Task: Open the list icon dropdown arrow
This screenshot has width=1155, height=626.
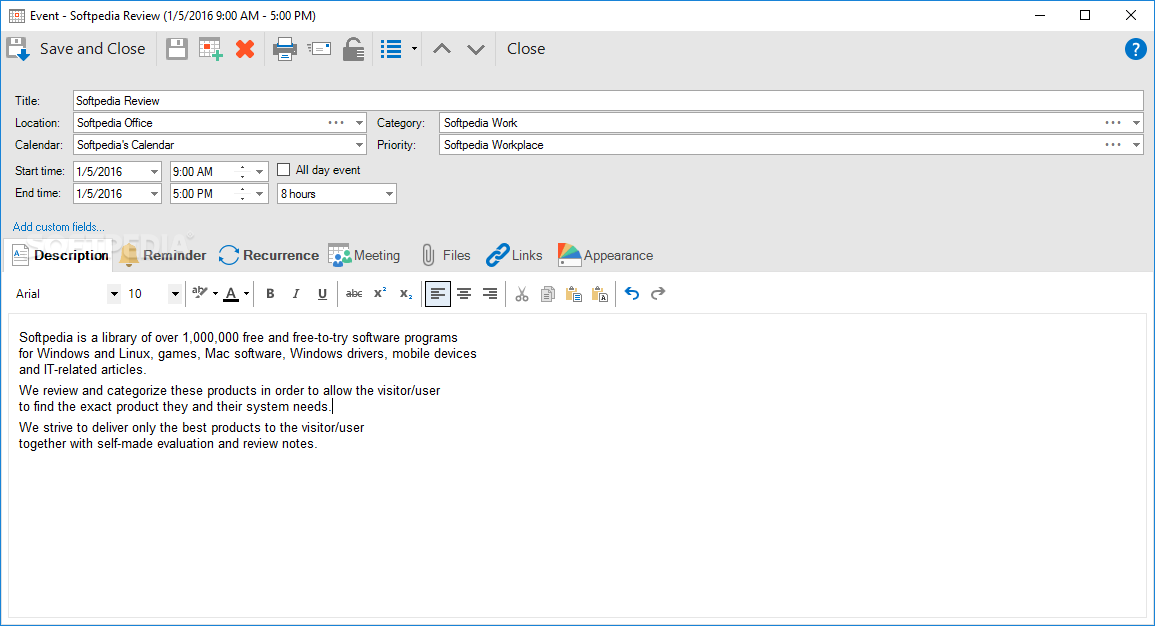Action: tap(414, 49)
